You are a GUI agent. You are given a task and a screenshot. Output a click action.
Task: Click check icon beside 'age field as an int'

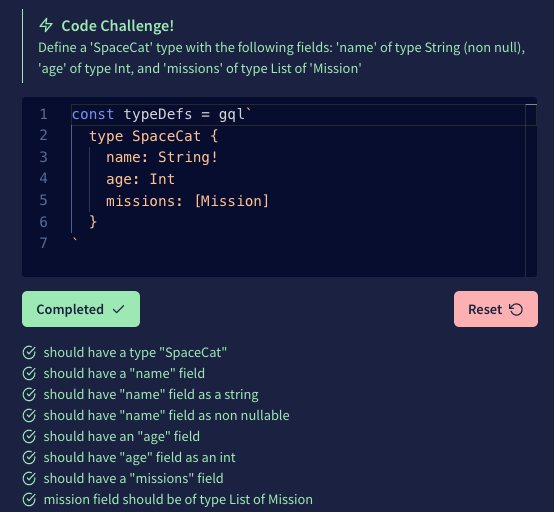click(x=29, y=458)
